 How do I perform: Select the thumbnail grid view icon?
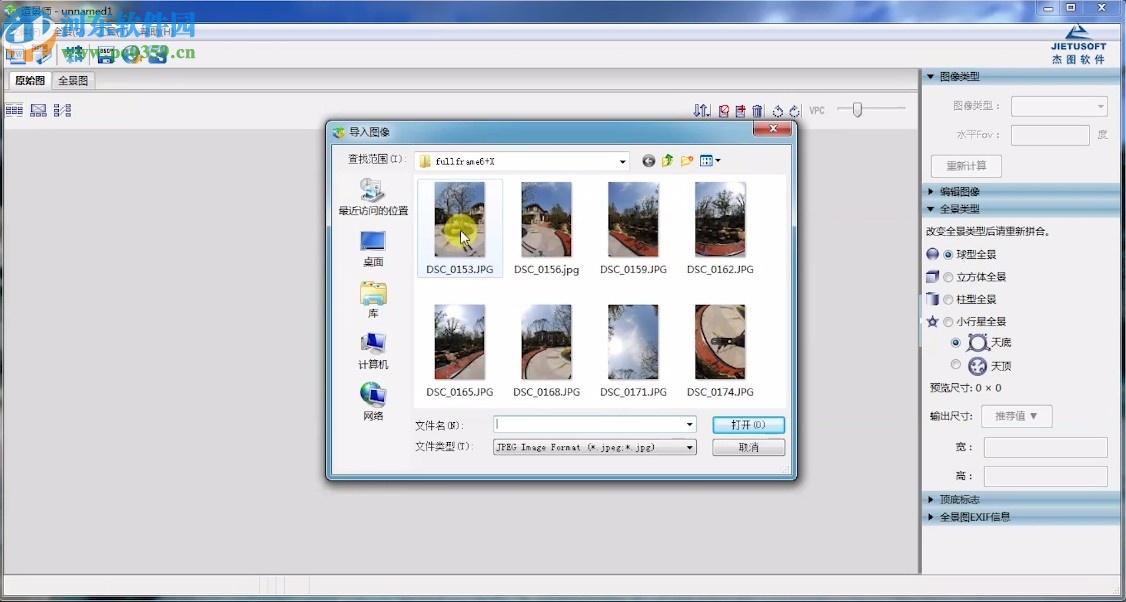point(14,110)
